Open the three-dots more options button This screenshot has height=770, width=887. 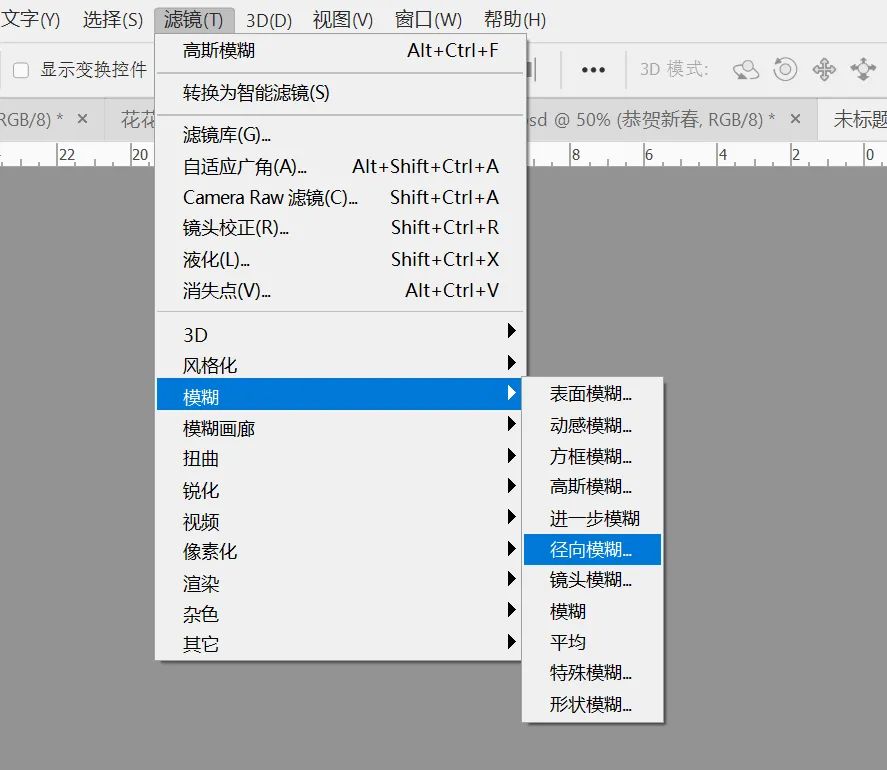pyautogui.click(x=593, y=70)
